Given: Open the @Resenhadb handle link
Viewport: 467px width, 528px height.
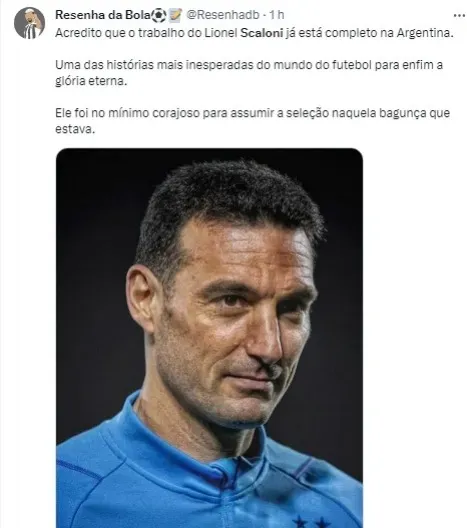Looking at the screenshot, I should (x=223, y=15).
